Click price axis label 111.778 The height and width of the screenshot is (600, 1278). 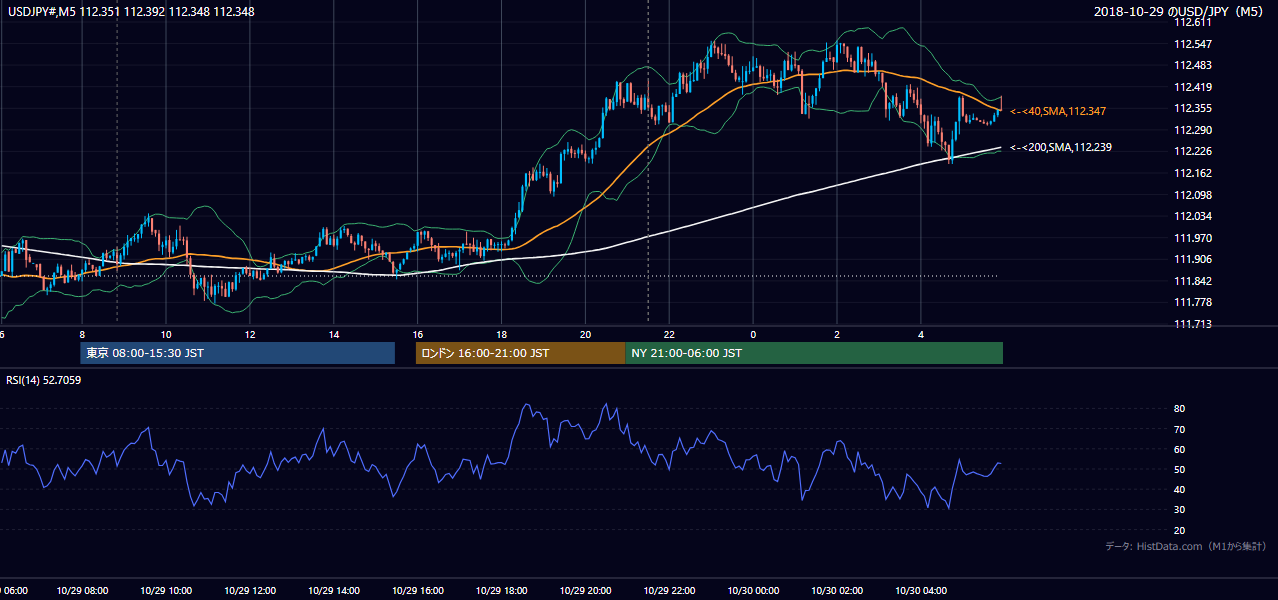(x=1193, y=302)
